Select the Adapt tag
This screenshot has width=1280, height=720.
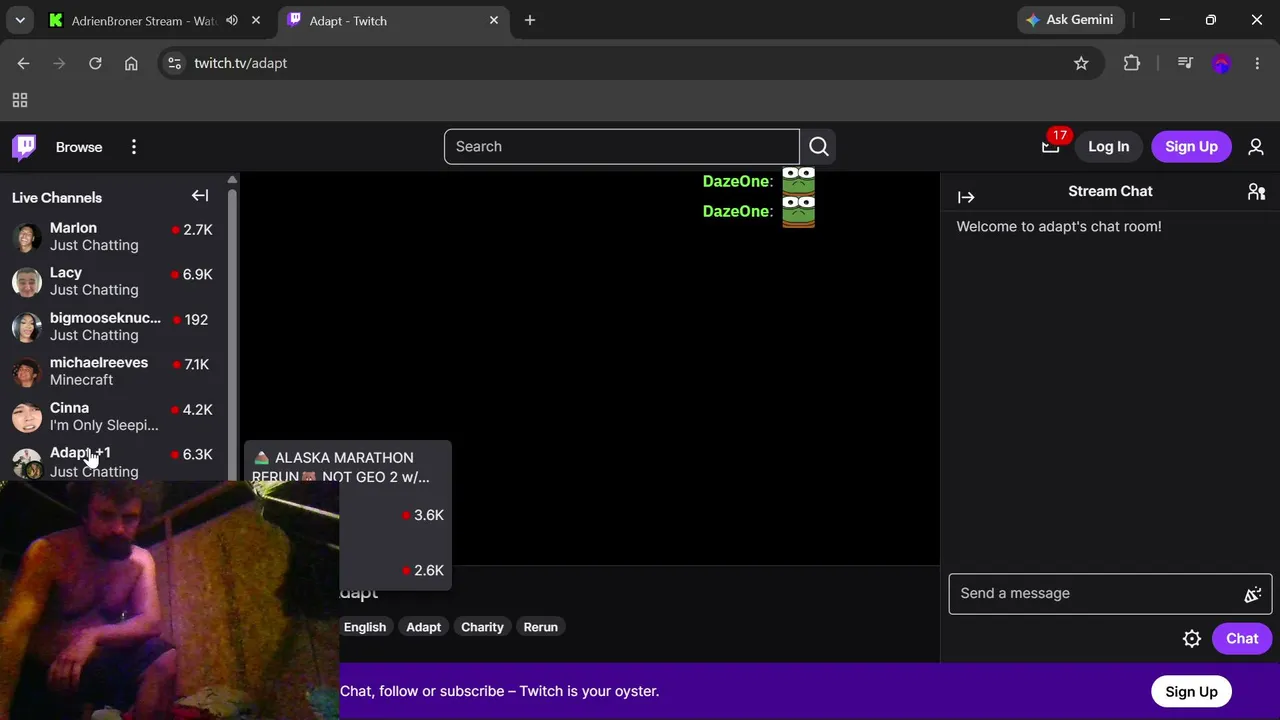coord(423,627)
